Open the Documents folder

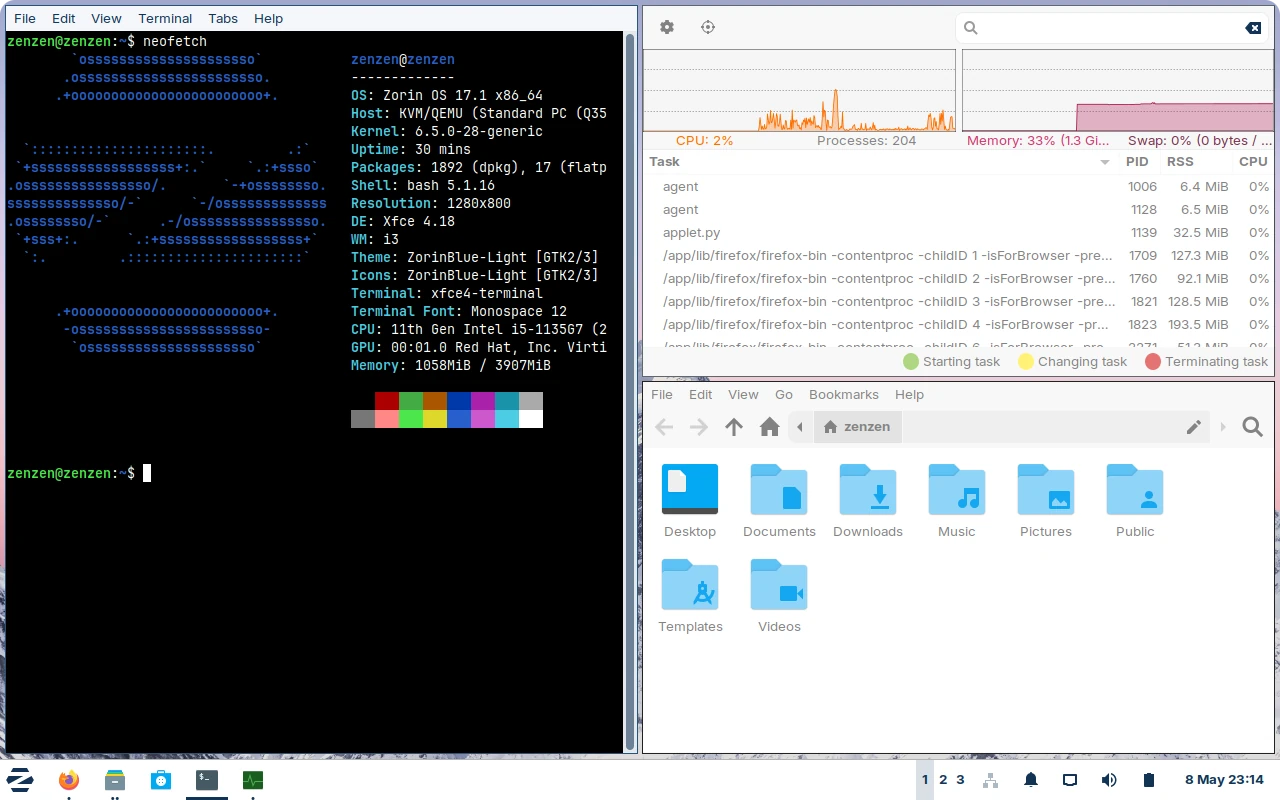(x=779, y=501)
